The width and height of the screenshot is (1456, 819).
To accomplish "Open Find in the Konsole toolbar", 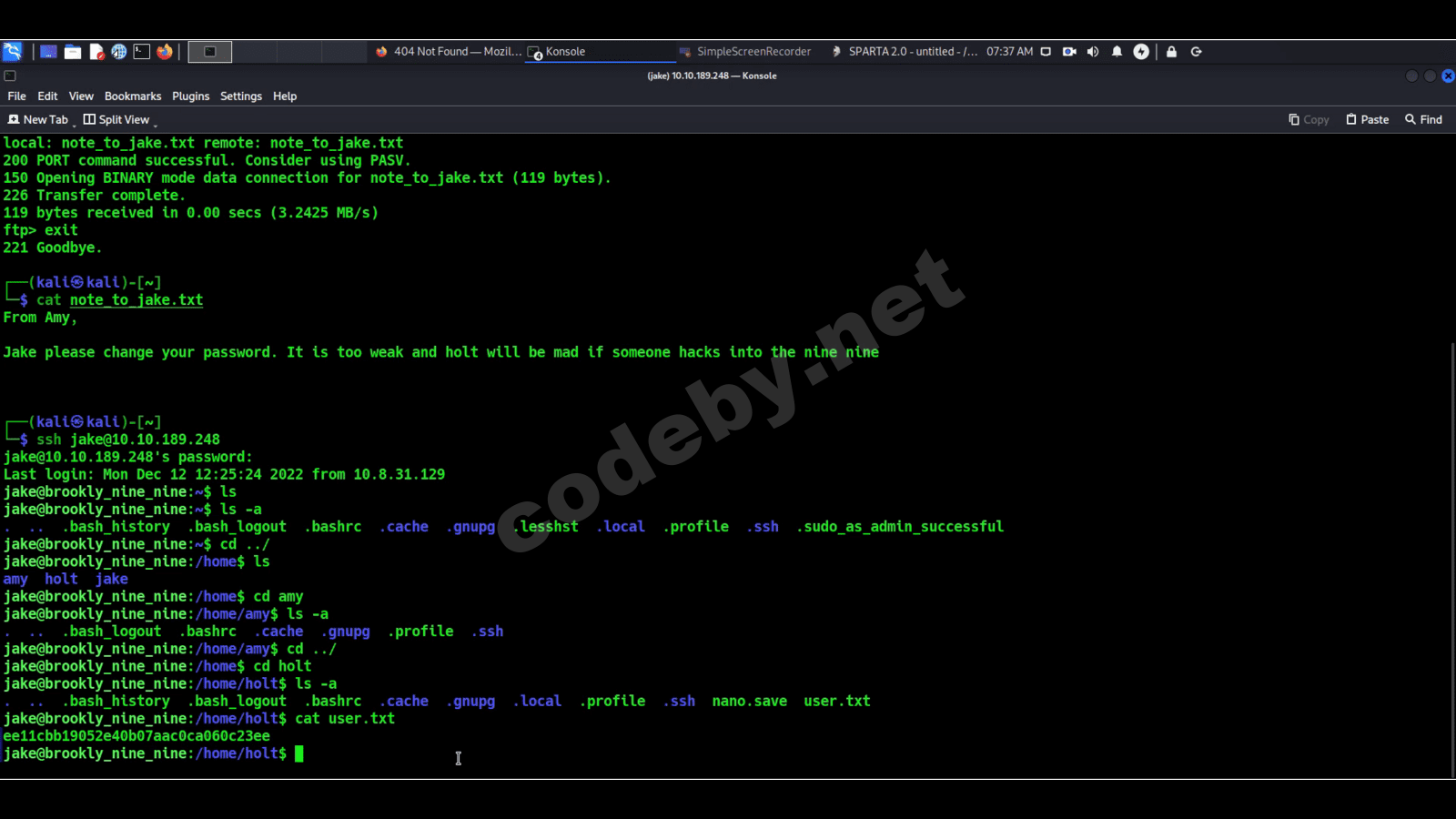I will coord(1423,120).
